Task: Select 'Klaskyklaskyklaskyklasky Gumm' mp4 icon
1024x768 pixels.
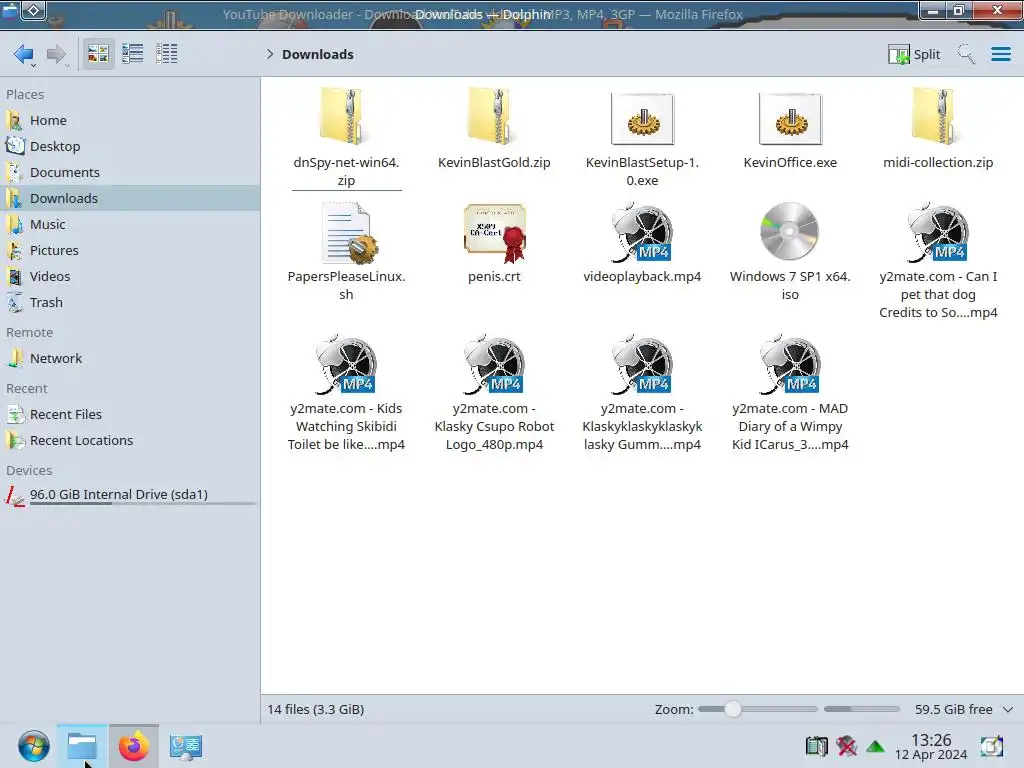Action: click(x=643, y=364)
